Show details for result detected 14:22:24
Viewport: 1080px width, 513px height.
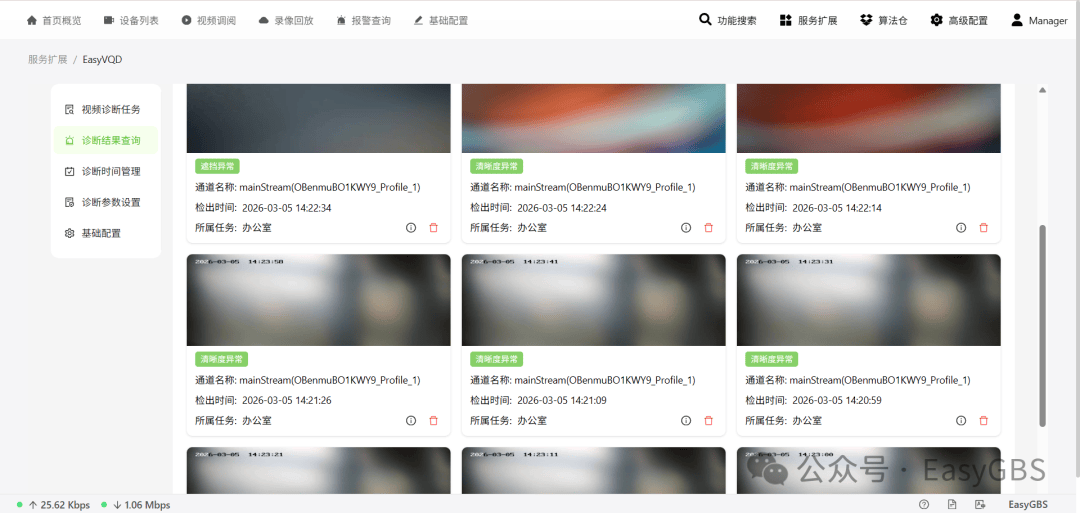point(686,228)
